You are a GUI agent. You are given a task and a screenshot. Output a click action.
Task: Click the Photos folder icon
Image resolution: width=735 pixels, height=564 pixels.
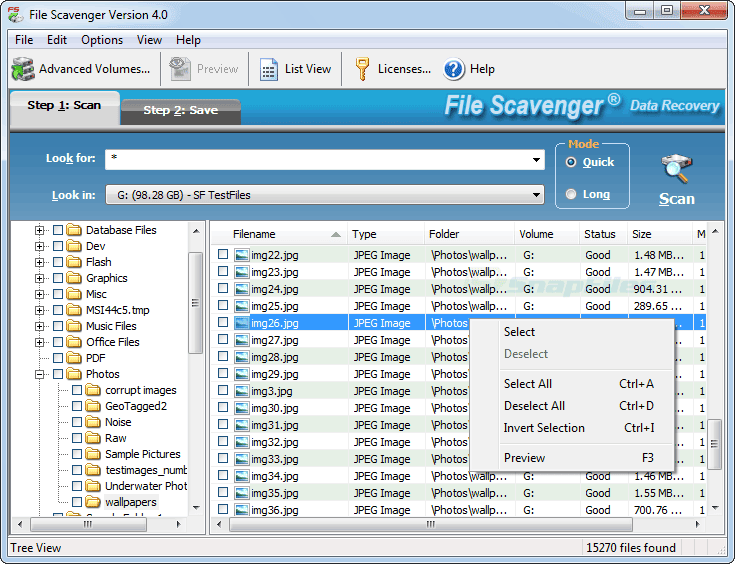[x=74, y=374]
